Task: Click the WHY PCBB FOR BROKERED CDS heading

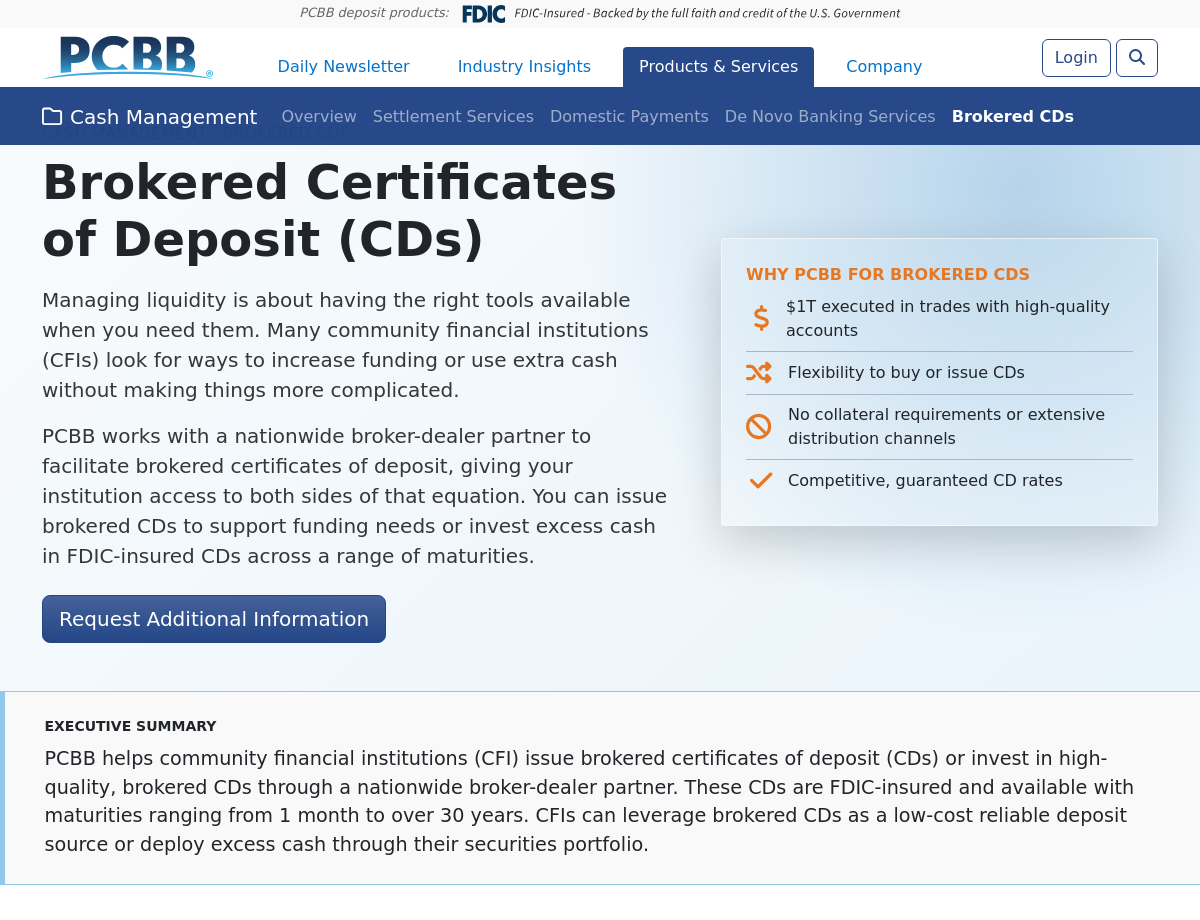Action: tap(888, 275)
